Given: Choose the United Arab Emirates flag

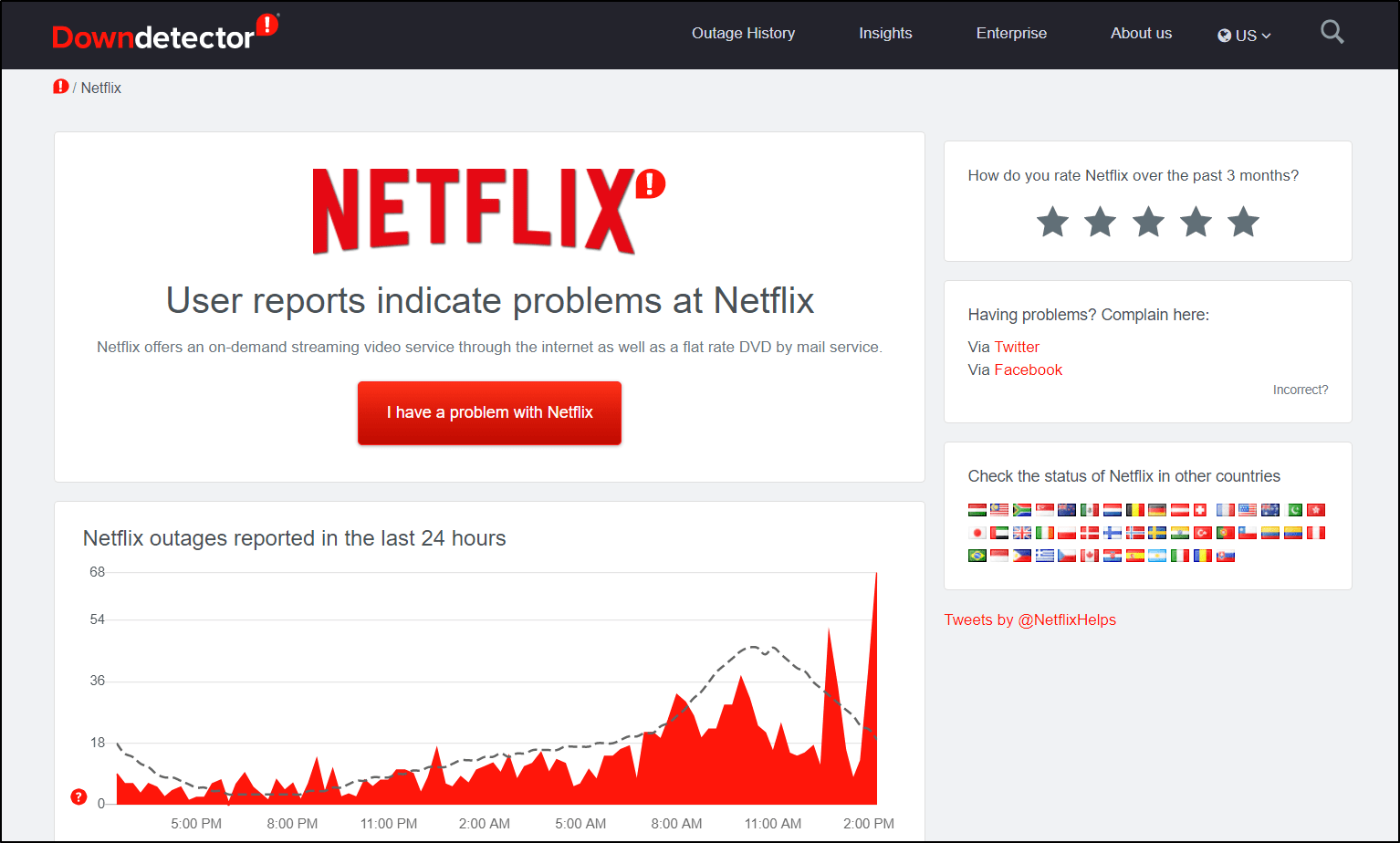Looking at the screenshot, I should coord(999,533).
